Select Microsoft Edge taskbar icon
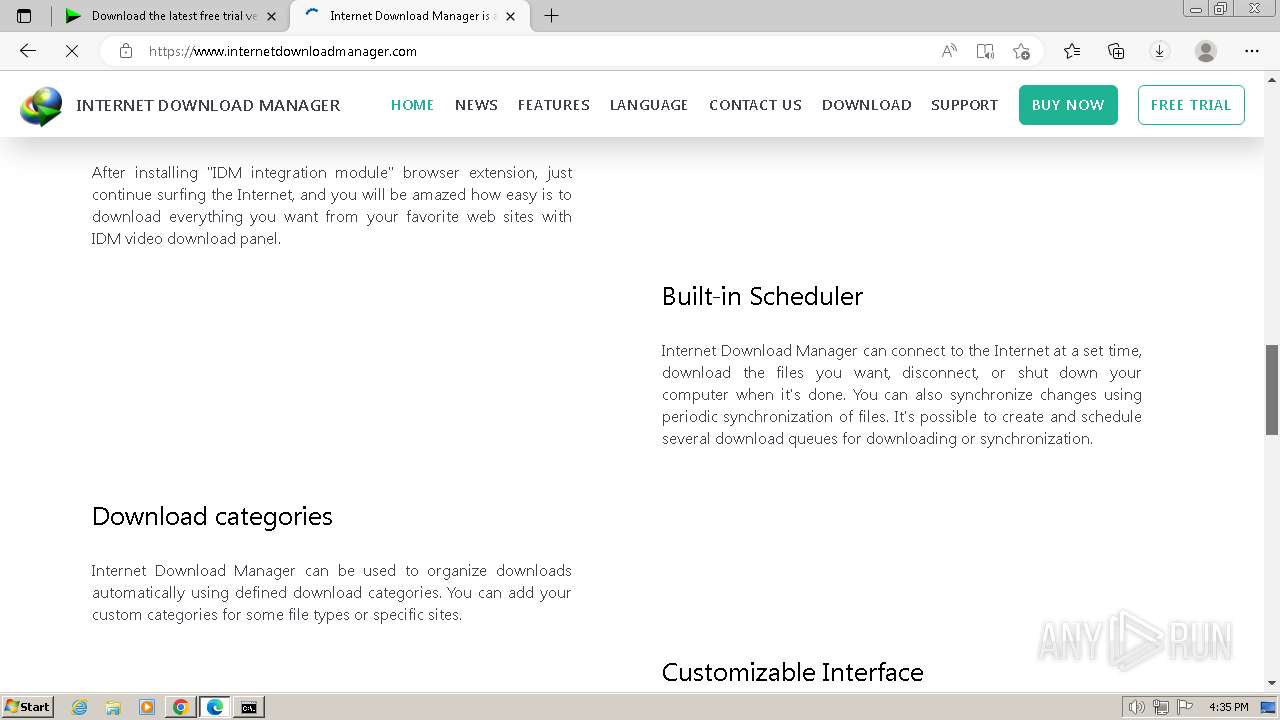1280x720 pixels. (x=214, y=707)
